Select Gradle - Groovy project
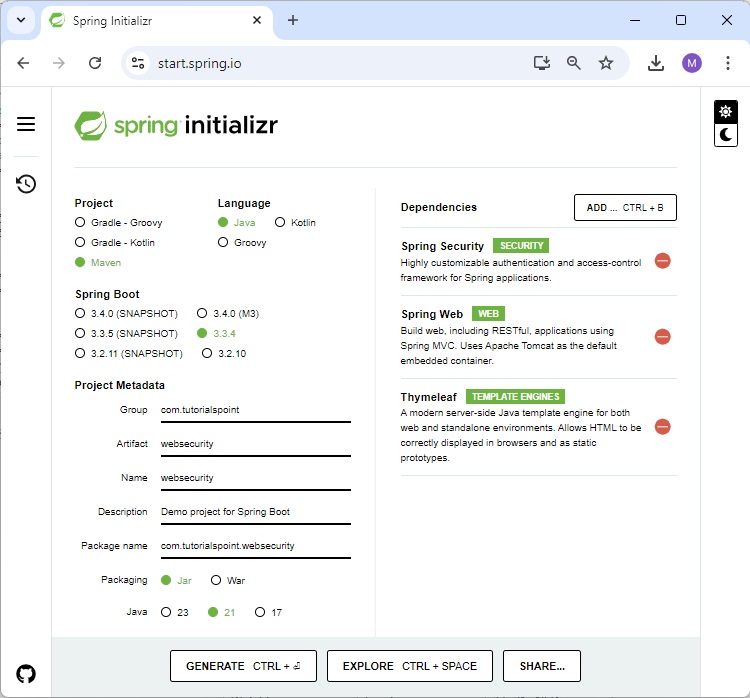750x698 pixels. [119, 222]
